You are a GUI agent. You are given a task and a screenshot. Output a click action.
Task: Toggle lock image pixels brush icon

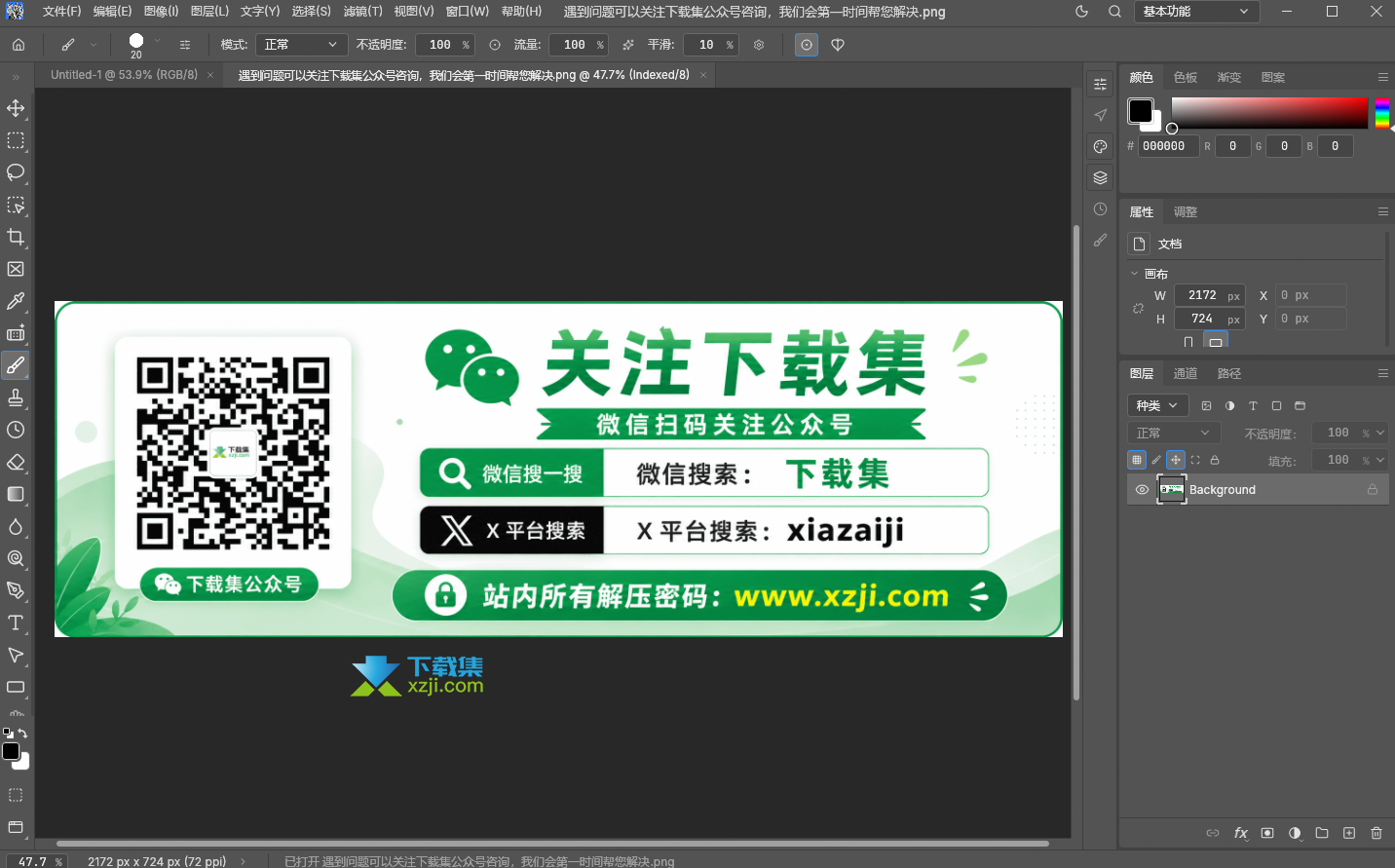coord(1156,460)
